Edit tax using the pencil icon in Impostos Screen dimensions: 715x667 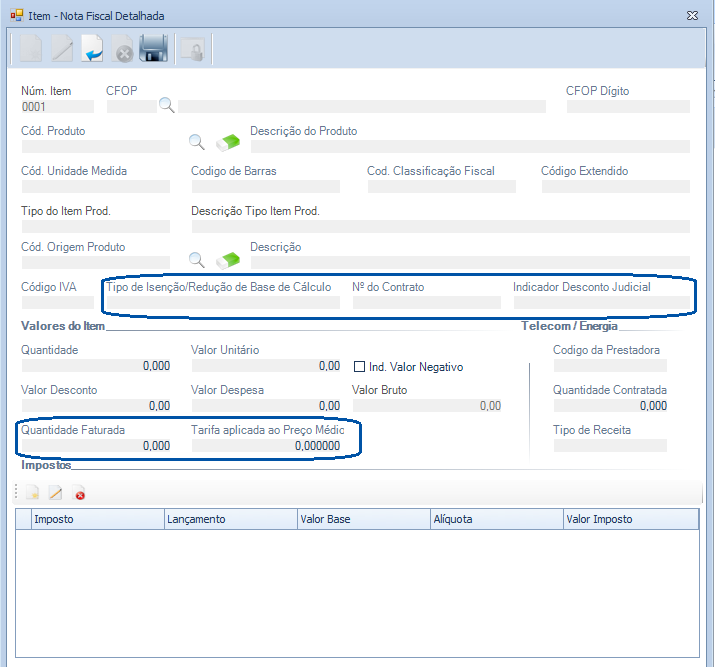[x=56, y=493]
